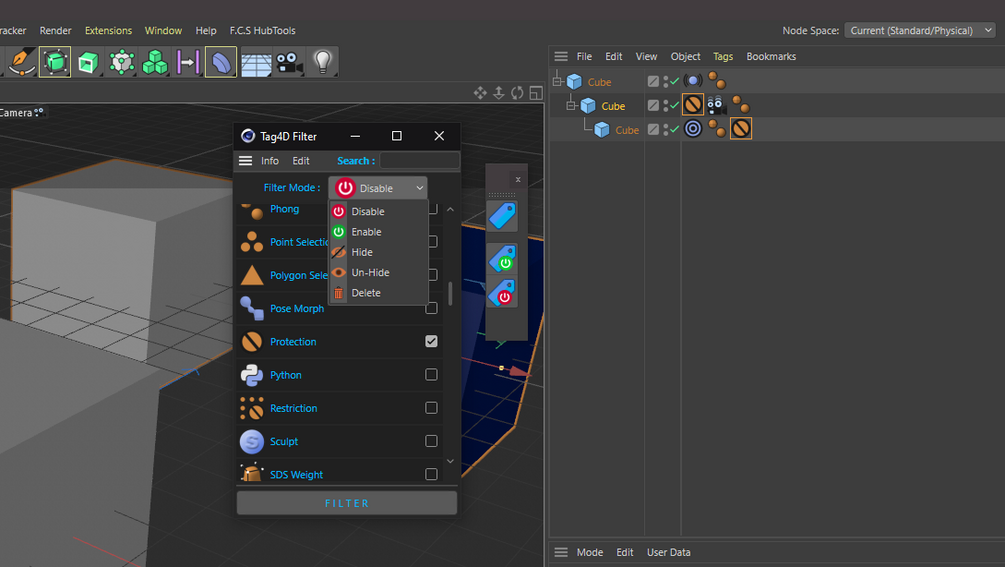Select the Python tag row label
This screenshot has width=1005, height=567.
[x=286, y=375]
